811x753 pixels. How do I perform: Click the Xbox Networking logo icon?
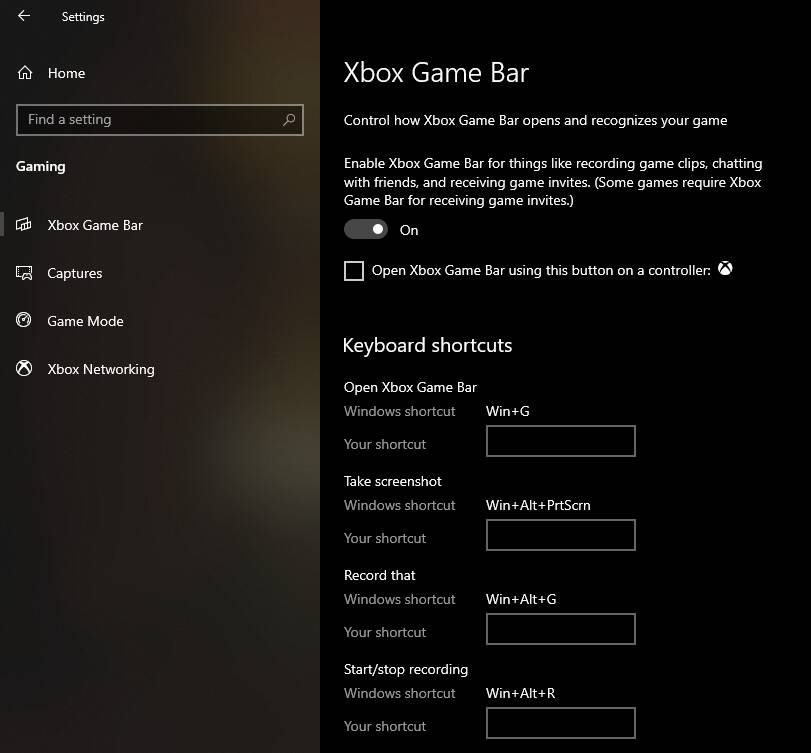click(24, 368)
